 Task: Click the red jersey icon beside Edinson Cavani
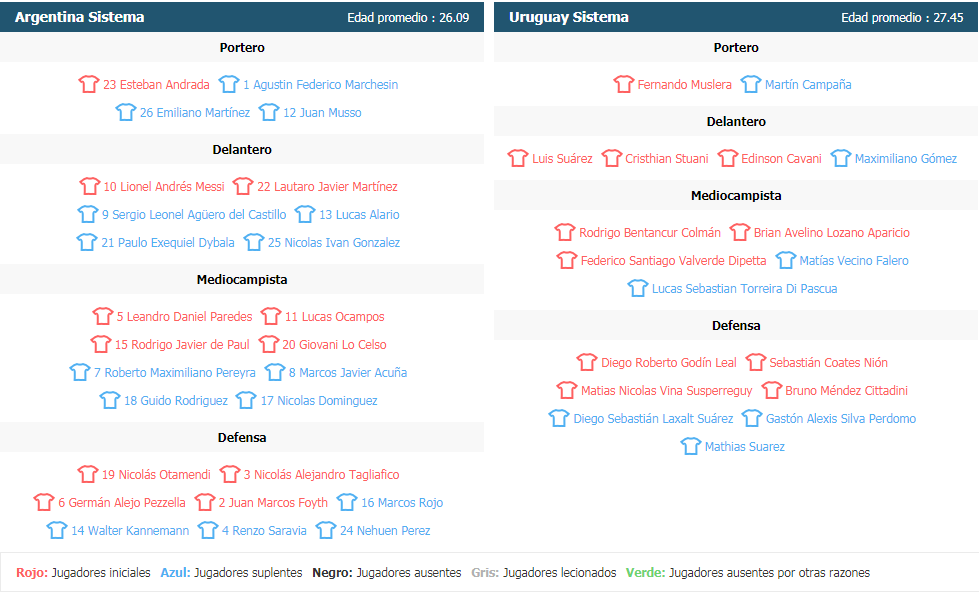[x=727, y=159]
